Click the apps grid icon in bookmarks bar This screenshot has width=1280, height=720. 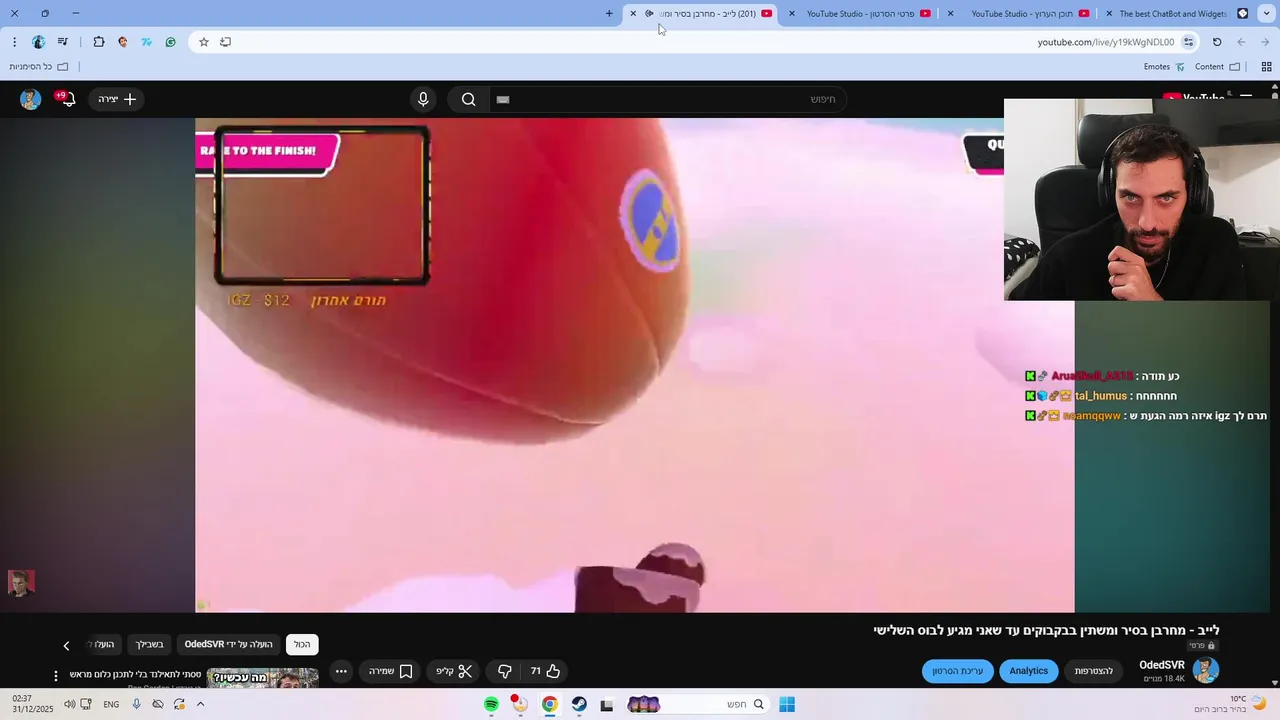coord(1266,67)
